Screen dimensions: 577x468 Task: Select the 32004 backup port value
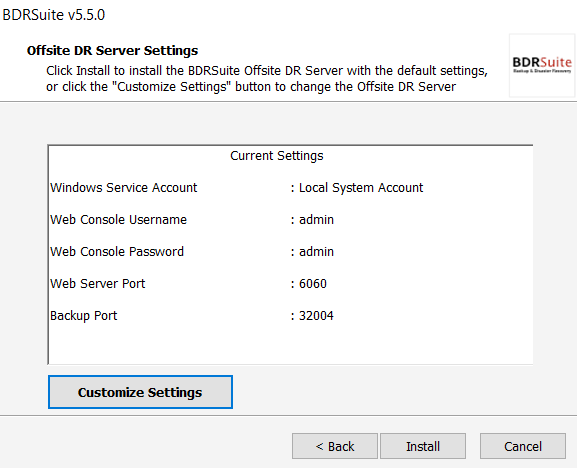point(316,316)
